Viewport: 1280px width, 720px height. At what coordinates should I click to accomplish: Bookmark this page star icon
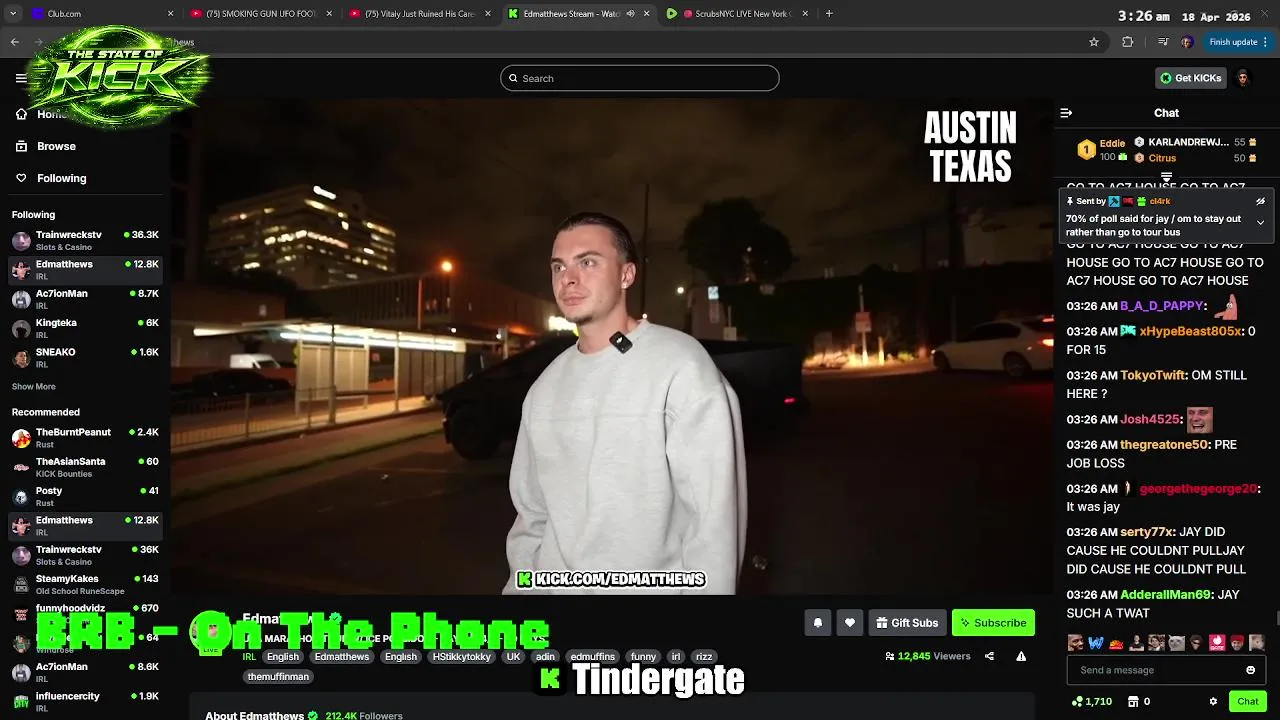pyautogui.click(x=1094, y=42)
